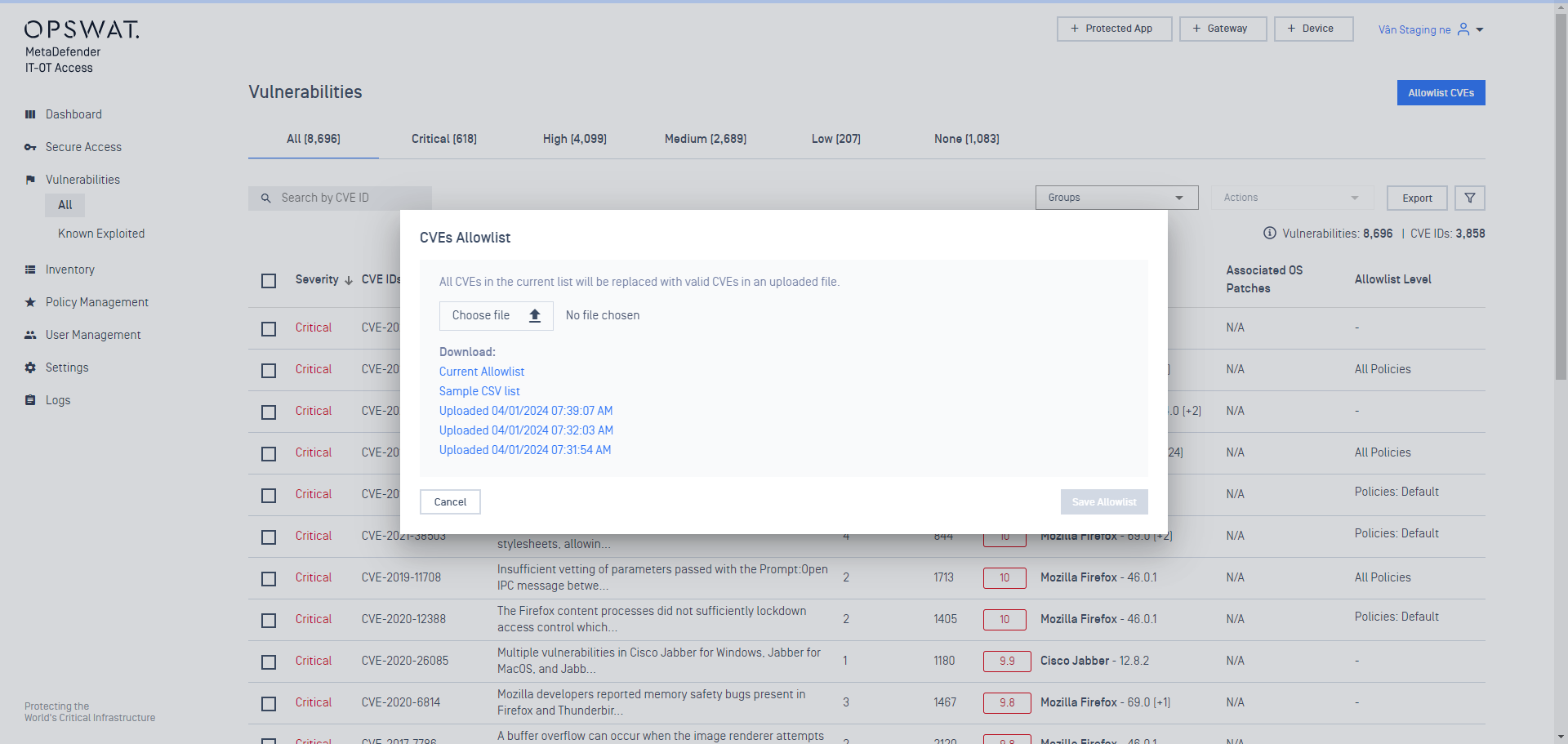Switch to the Low [207] tab
Viewport: 1568px width, 744px height.
[836, 139]
